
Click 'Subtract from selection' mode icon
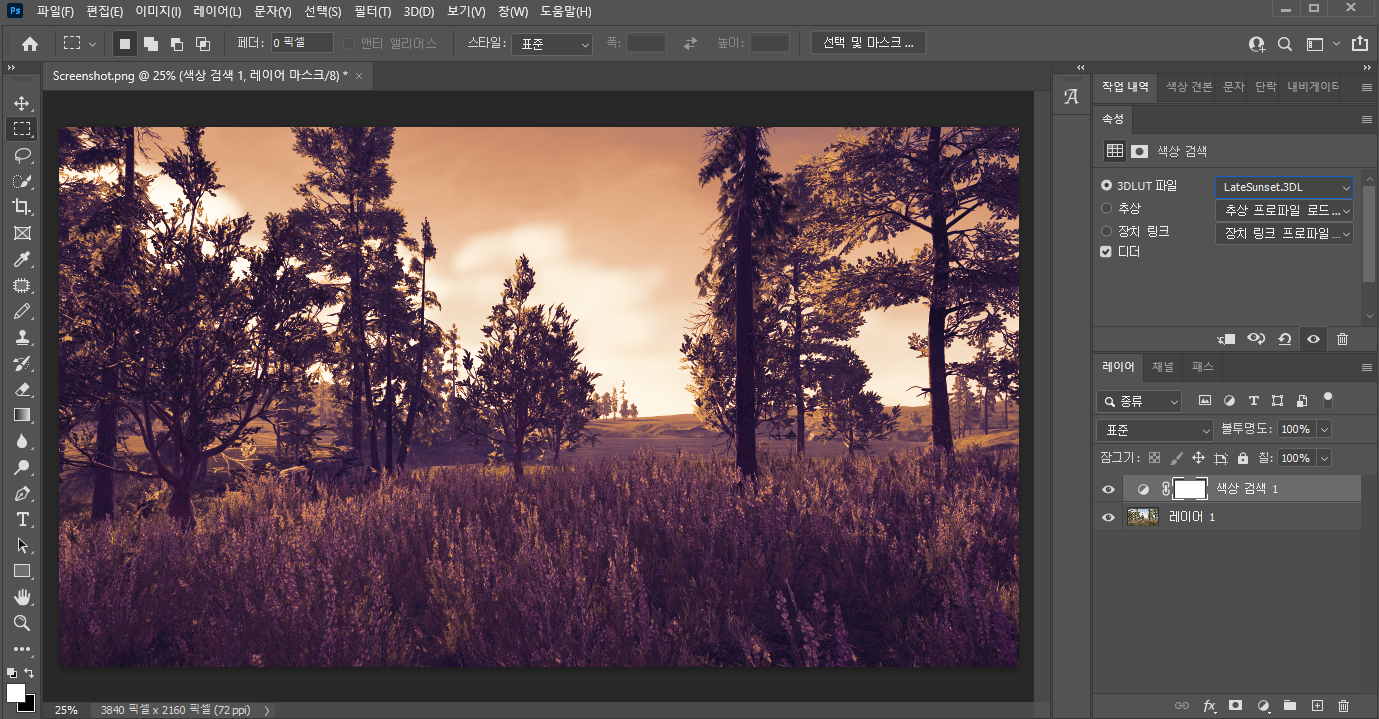pos(177,44)
